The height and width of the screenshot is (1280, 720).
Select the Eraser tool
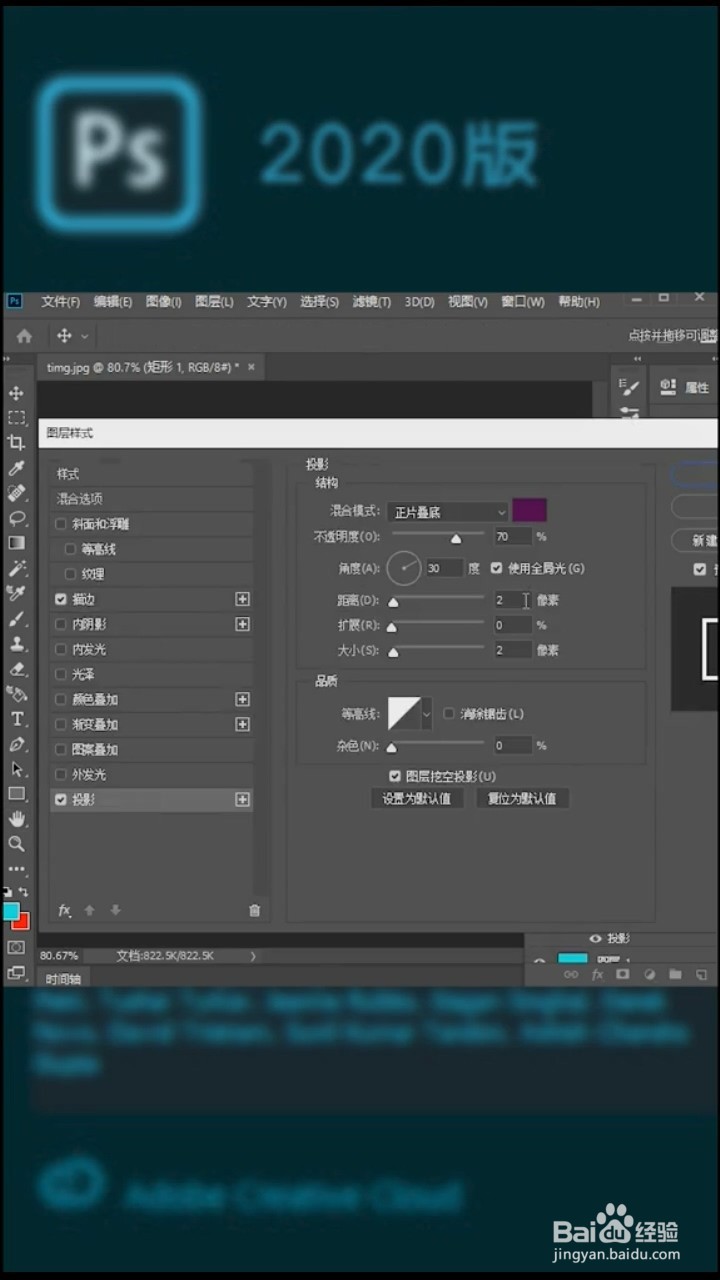click(x=16, y=669)
